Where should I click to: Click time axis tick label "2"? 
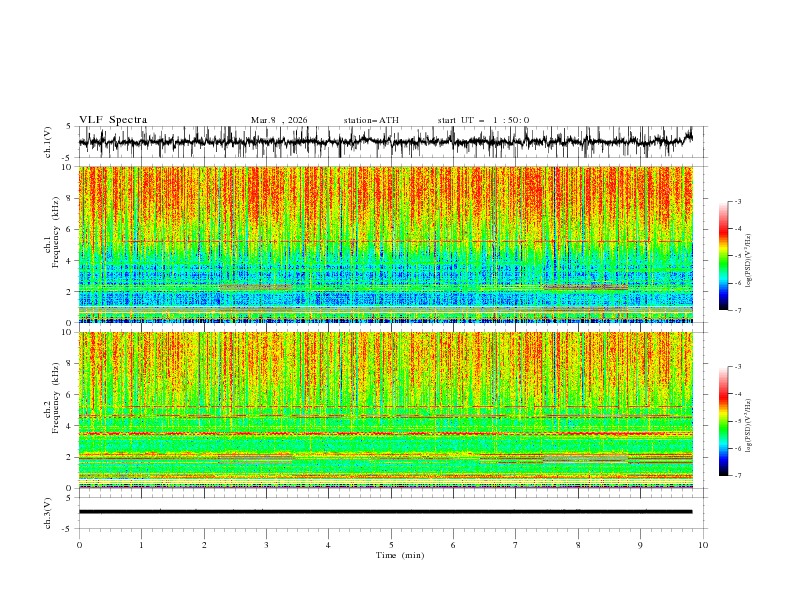click(204, 545)
